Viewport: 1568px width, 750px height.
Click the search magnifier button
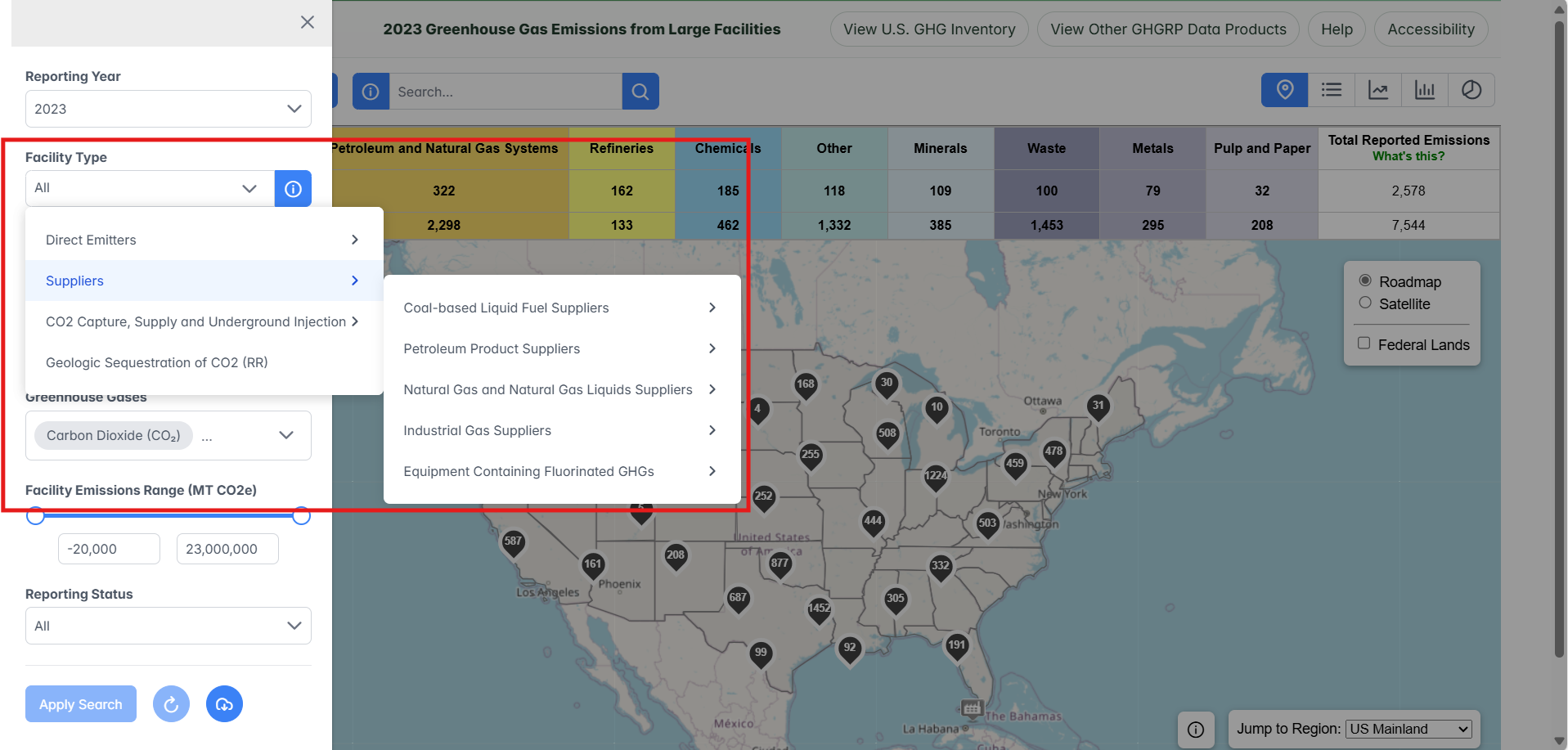(640, 92)
